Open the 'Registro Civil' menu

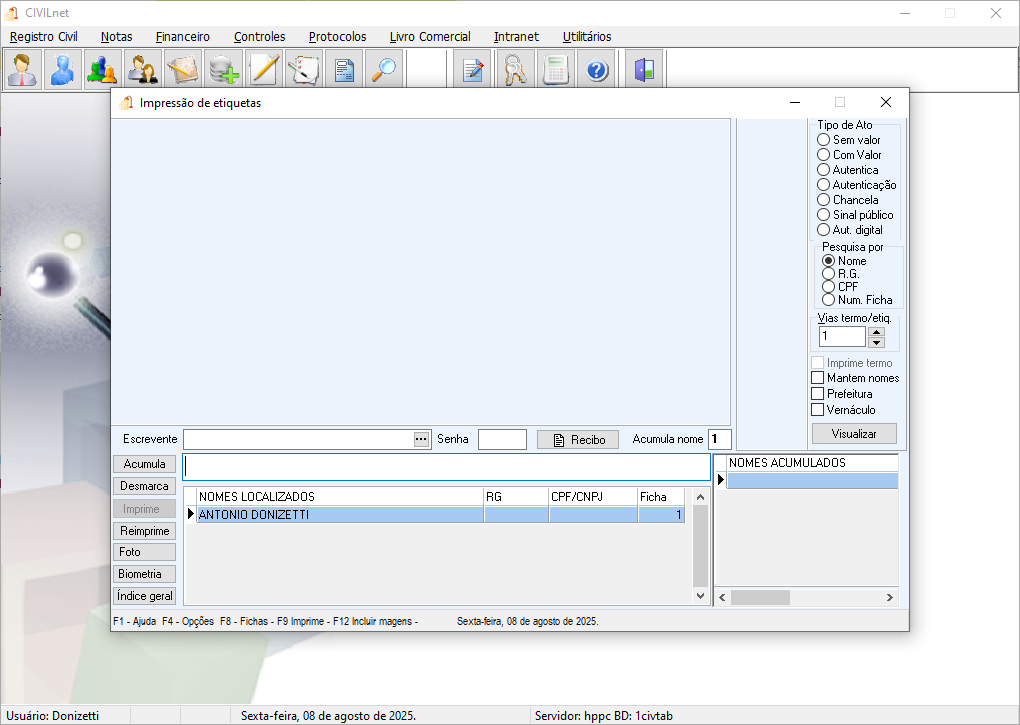pyautogui.click(x=44, y=36)
